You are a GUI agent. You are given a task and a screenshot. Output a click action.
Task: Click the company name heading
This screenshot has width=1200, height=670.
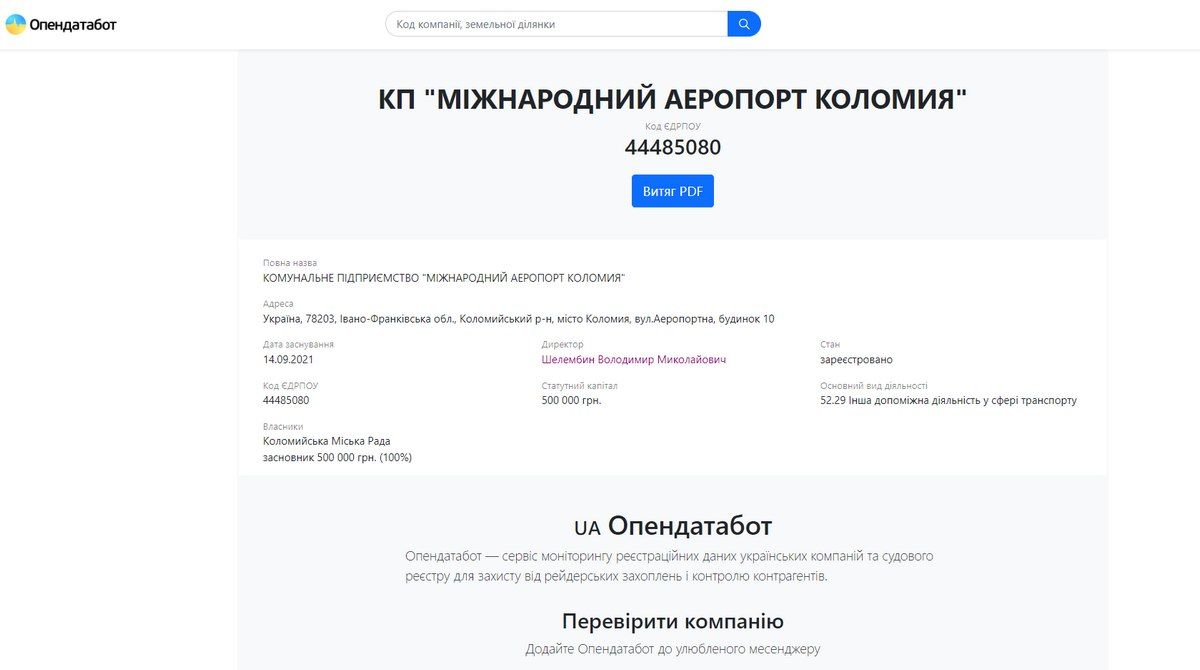pos(673,97)
